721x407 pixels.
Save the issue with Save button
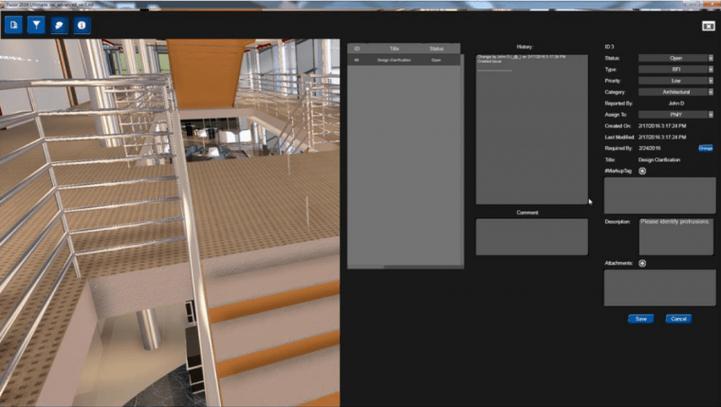pyautogui.click(x=641, y=319)
